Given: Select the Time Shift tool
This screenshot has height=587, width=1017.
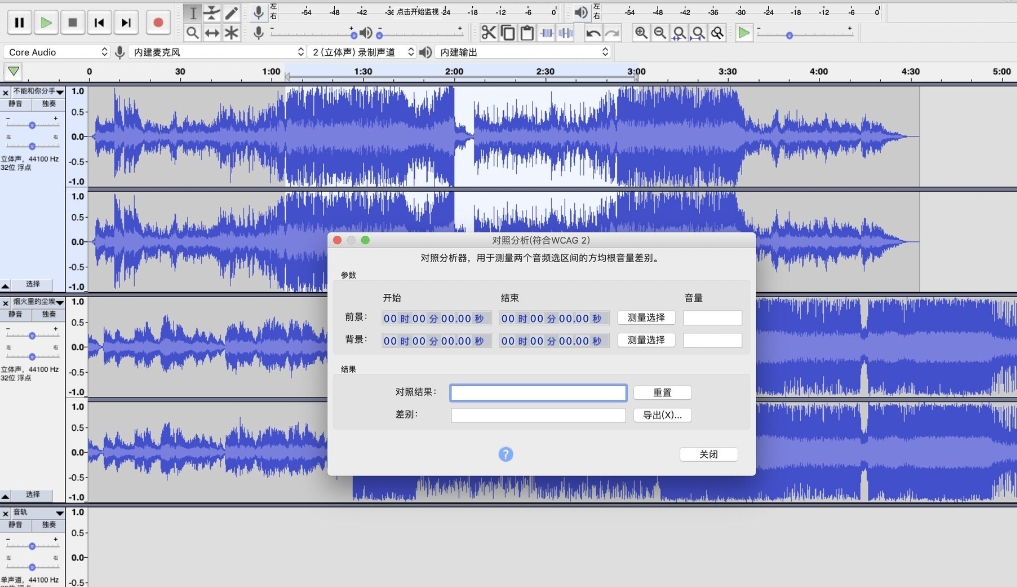Looking at the screenshot, I should click(212, 32).
